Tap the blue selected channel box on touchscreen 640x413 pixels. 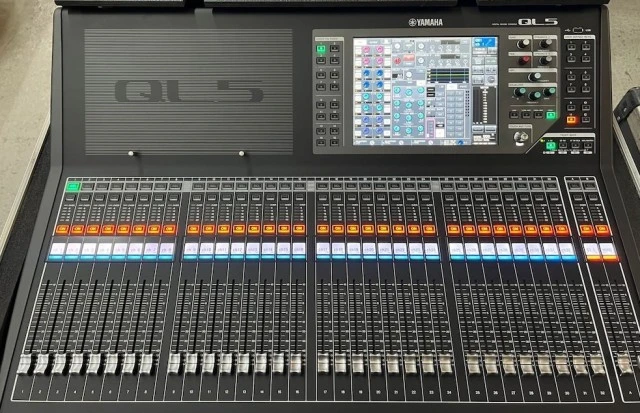(x=485, y=42)
